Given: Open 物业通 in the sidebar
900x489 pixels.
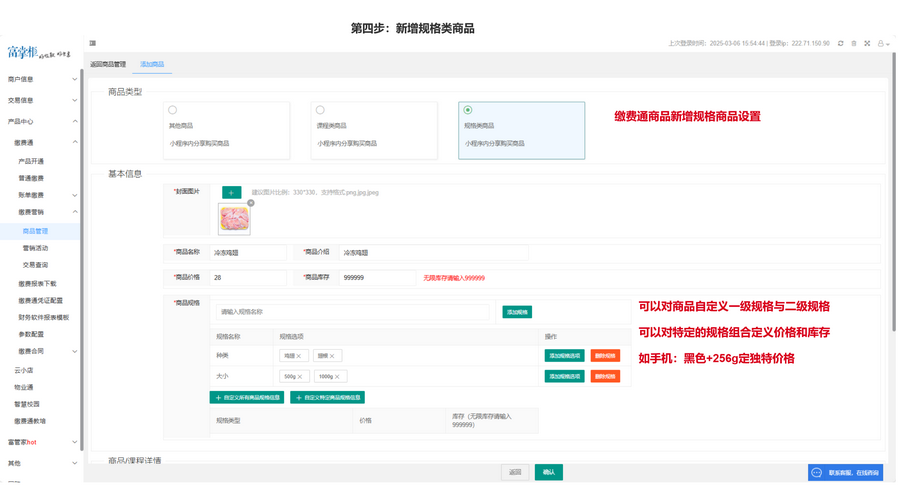Looking at the screenshot, I should click(x=24, y=387).
